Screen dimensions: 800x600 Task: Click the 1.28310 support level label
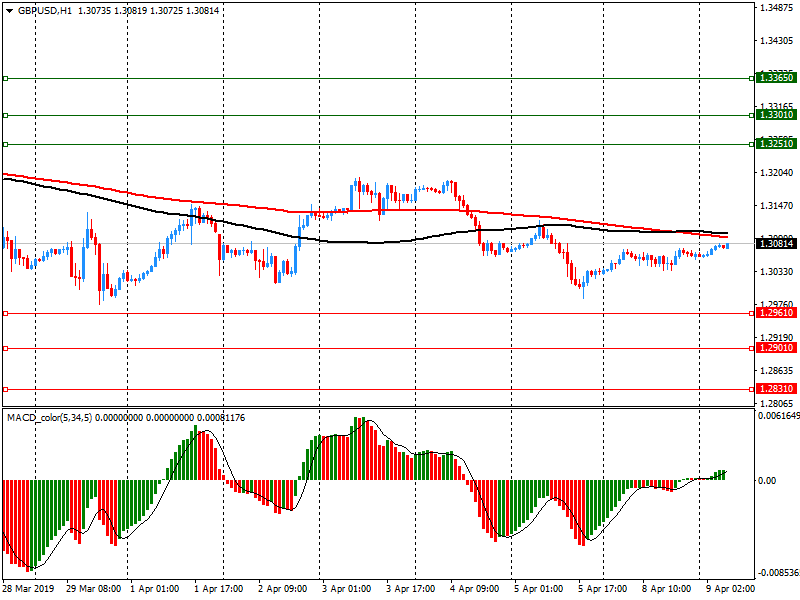776,389
